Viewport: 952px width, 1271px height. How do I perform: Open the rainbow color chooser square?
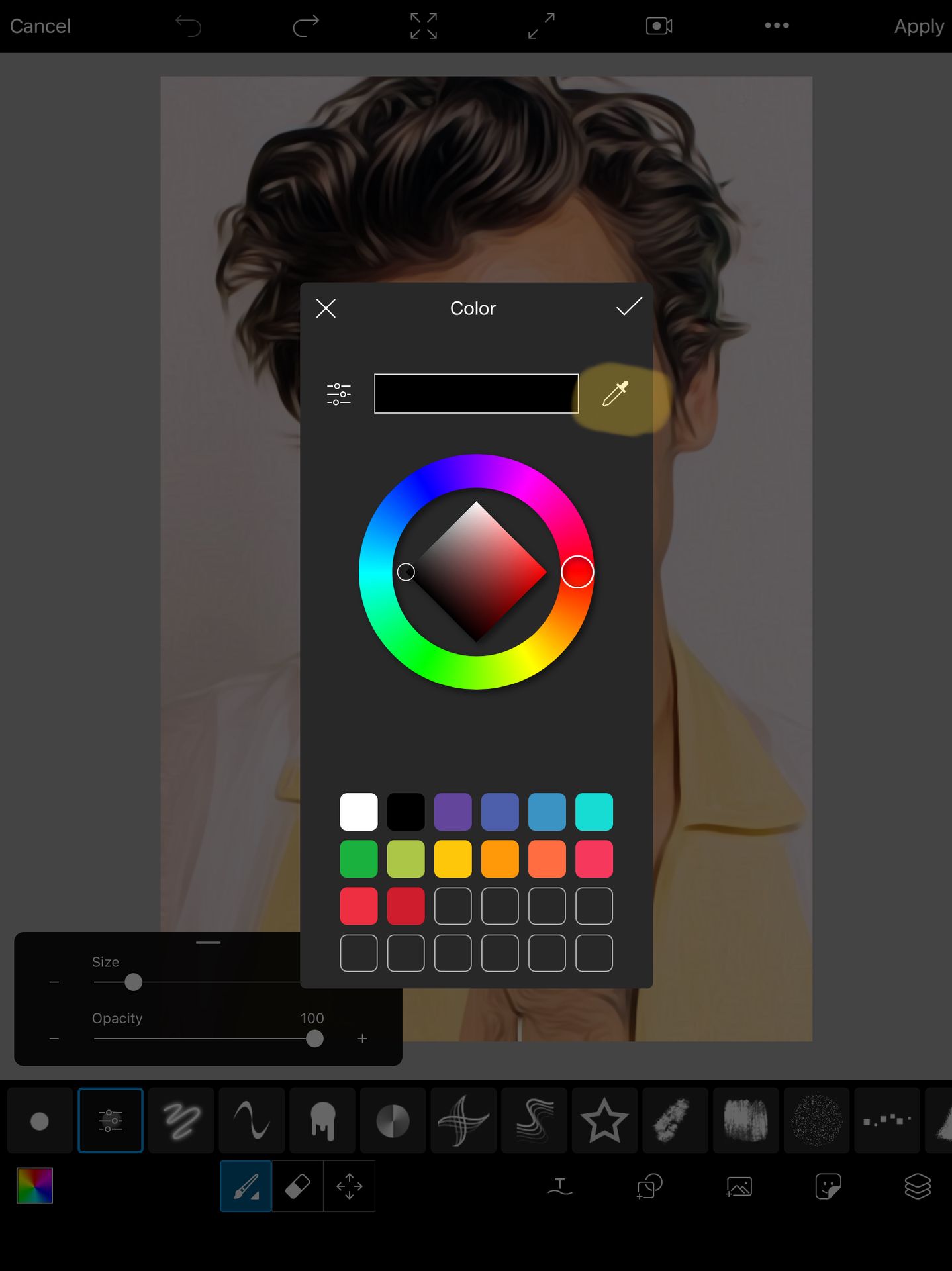point(34,1186)
